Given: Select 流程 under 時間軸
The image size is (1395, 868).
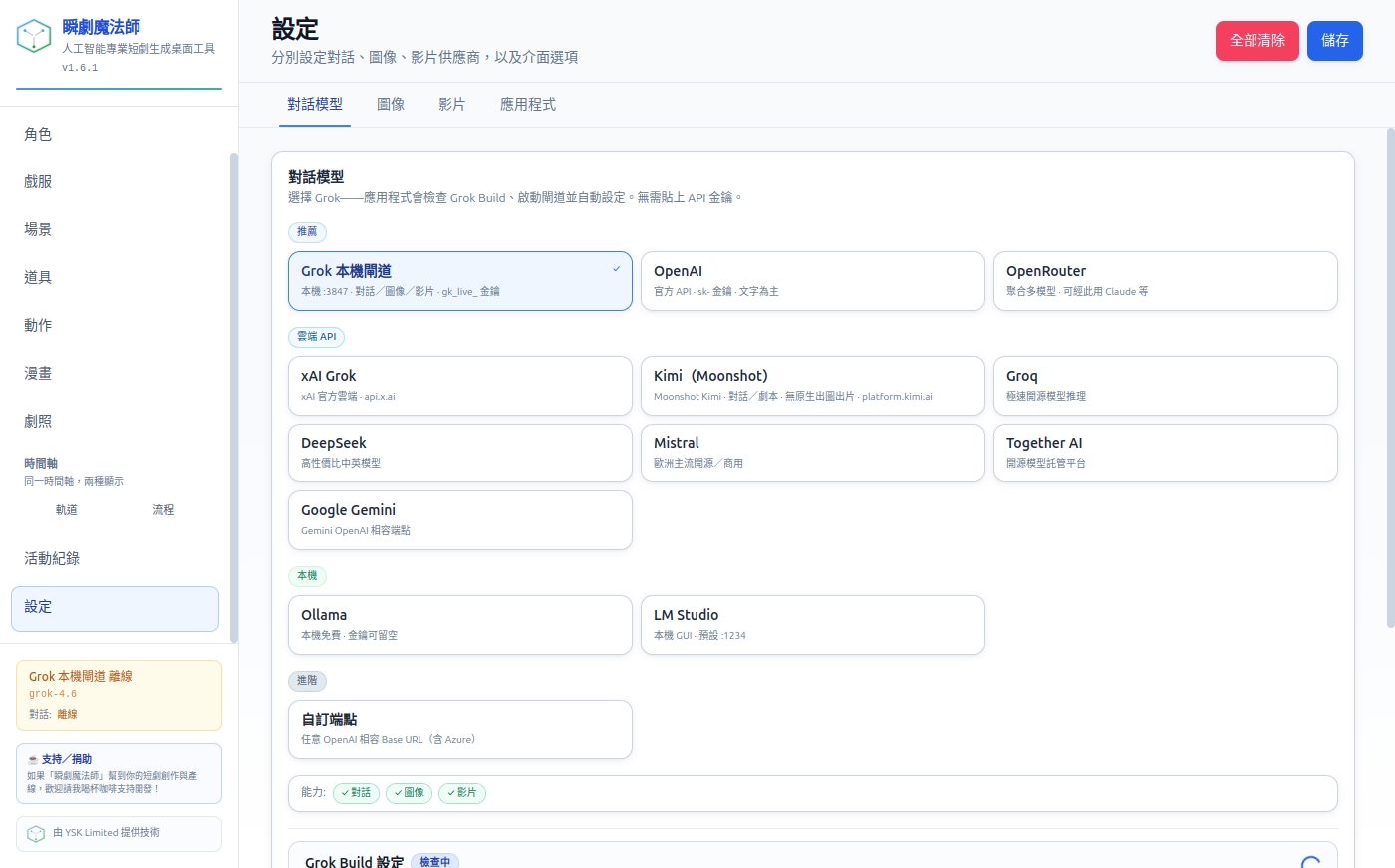Looking at the screenshot, I should click(163, 510).
